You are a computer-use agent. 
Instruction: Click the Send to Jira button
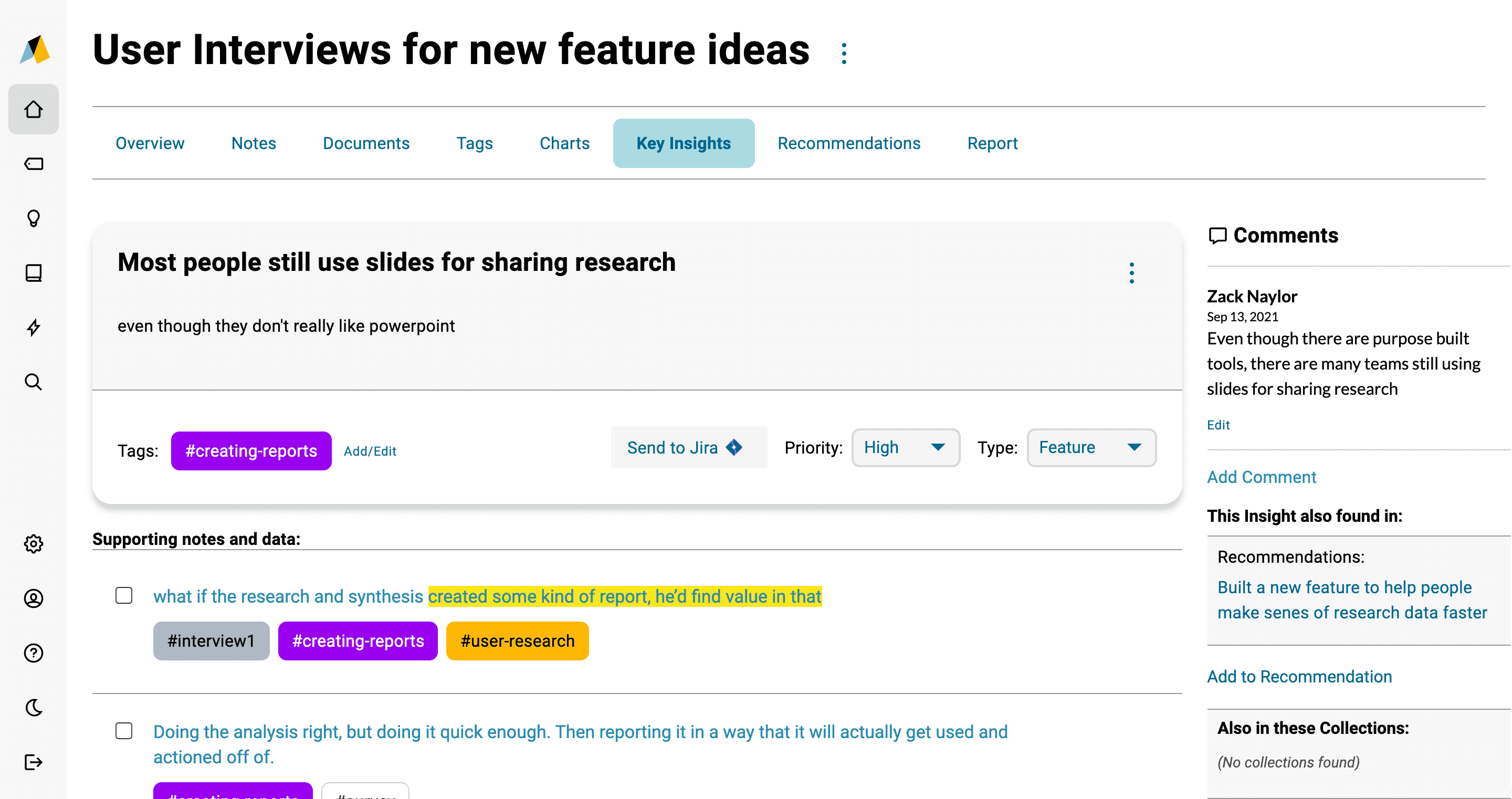[688, 447]
